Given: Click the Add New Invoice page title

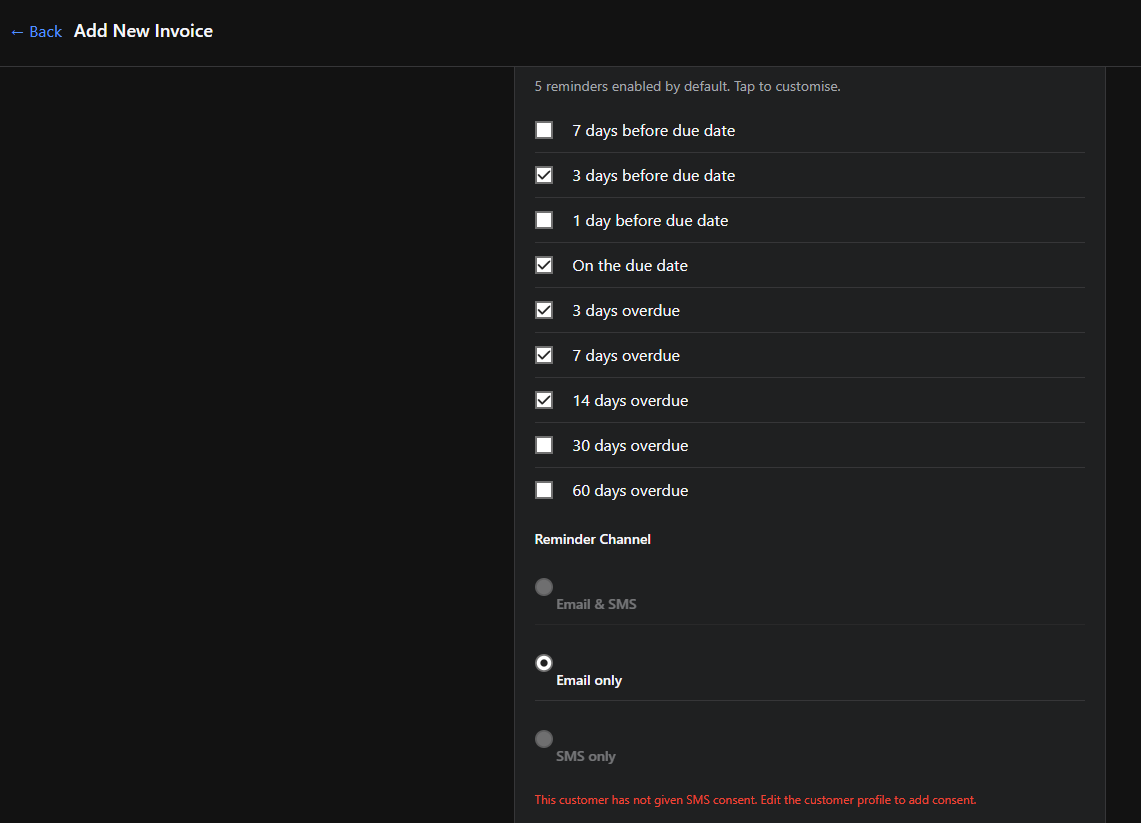Looking at the screenshot, I should click(143, 31).
